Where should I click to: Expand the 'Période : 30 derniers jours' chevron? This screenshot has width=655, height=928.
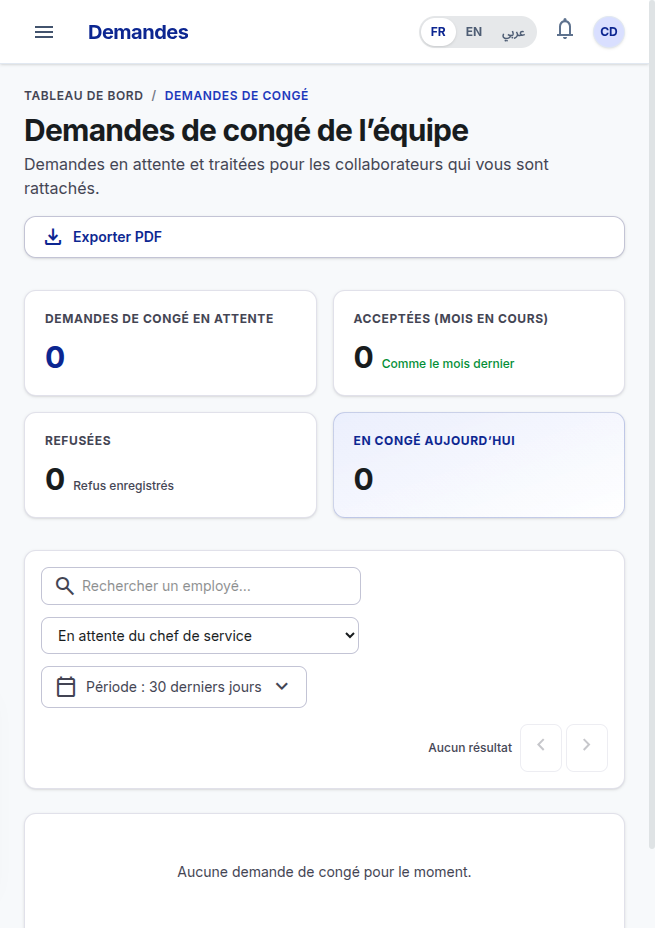click(x=282, y=687)
